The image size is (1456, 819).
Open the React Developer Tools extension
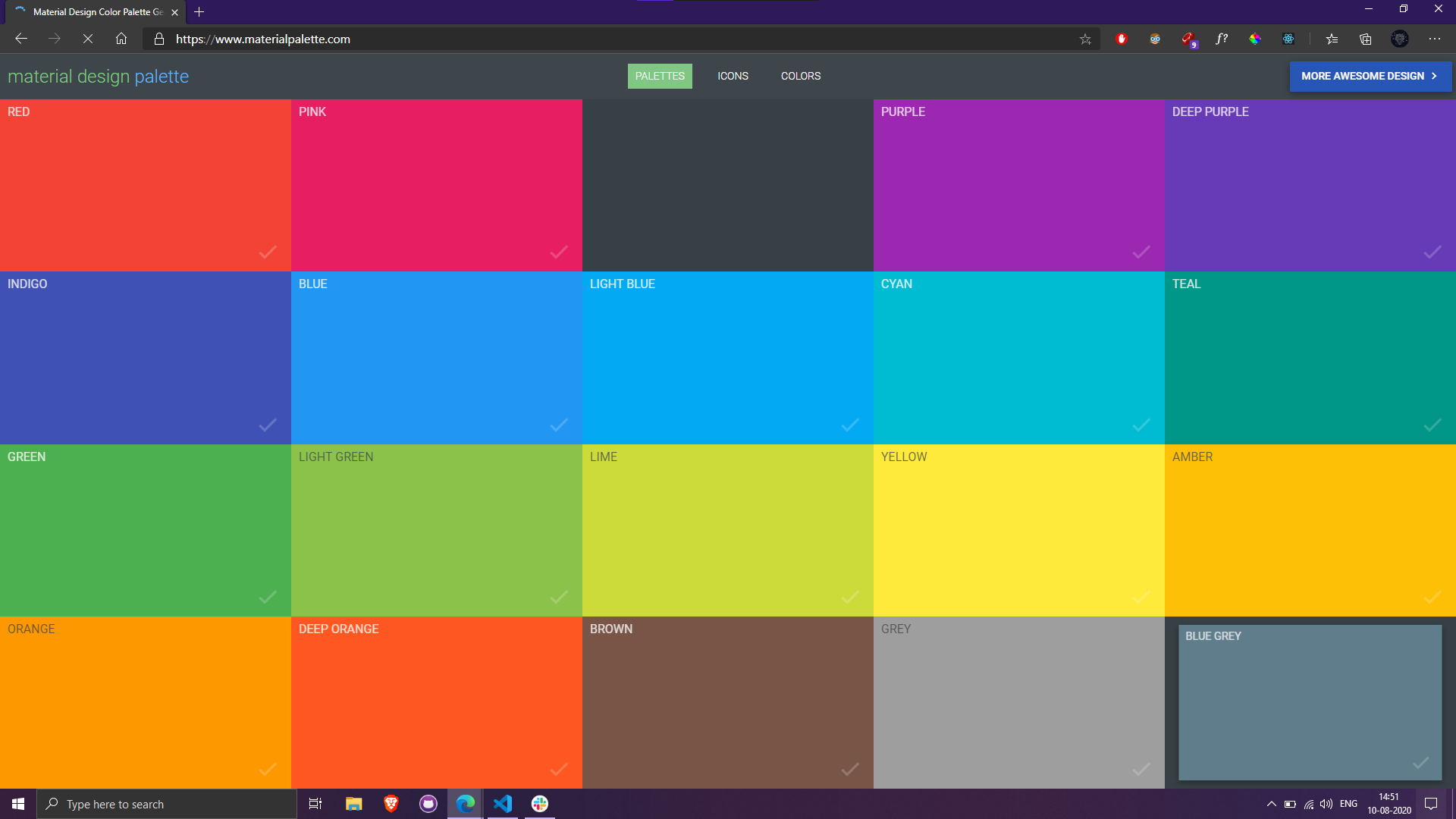[1288, 39]
